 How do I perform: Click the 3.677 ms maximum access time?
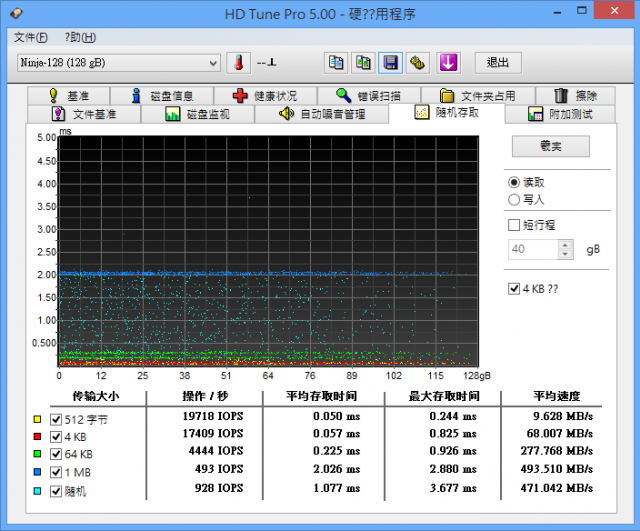tap(453, 488)
